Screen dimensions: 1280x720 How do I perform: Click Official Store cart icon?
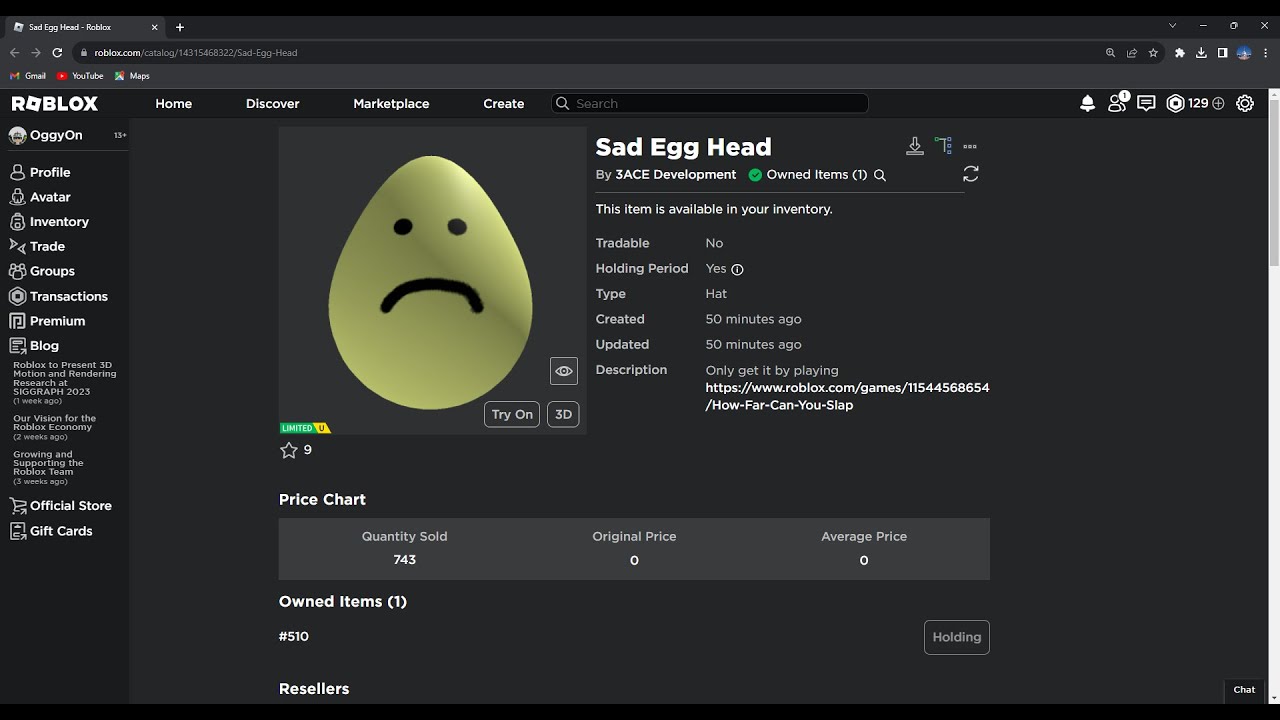click(x=17, y=506)
